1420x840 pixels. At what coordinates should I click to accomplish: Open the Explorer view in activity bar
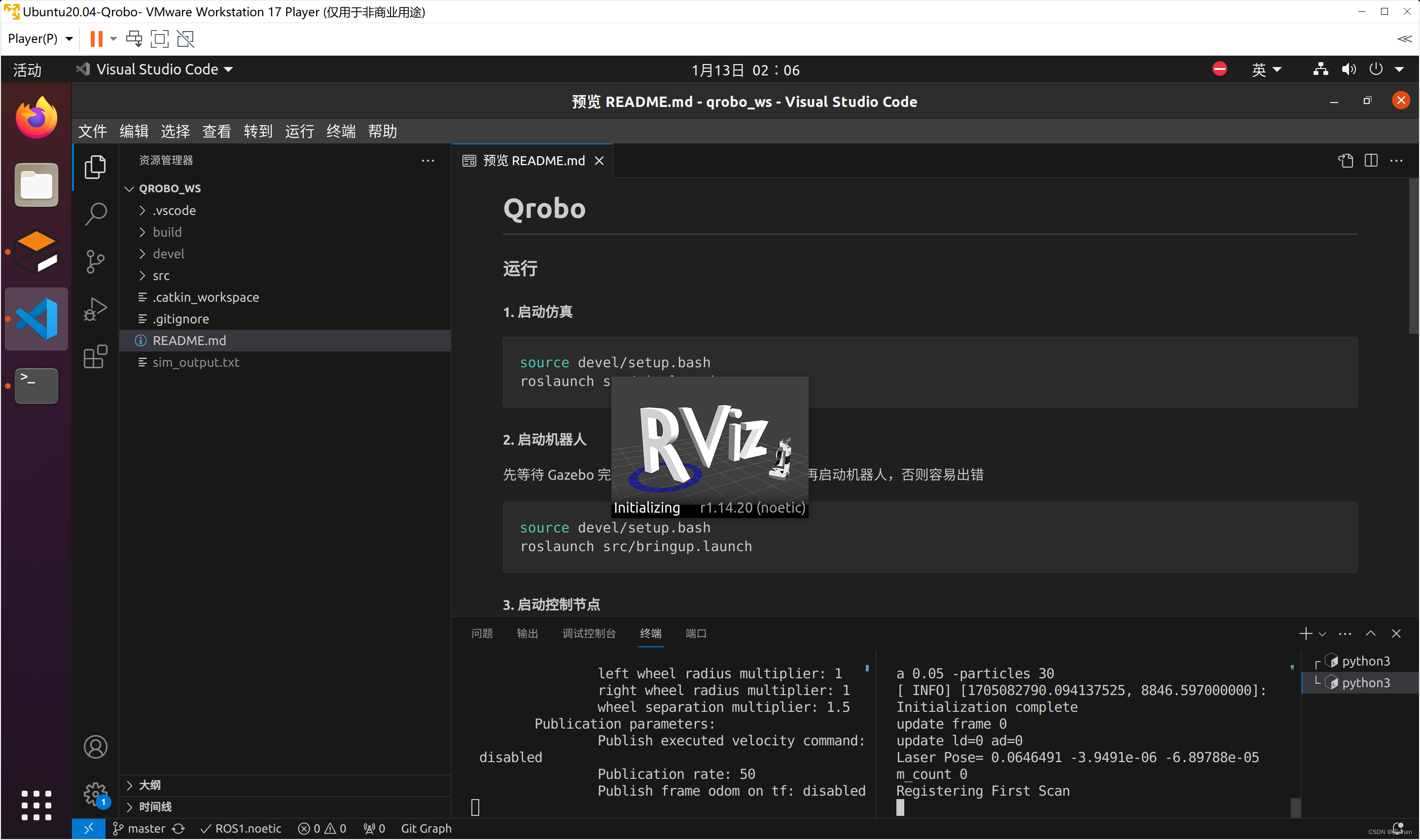(x=95, y=167)
